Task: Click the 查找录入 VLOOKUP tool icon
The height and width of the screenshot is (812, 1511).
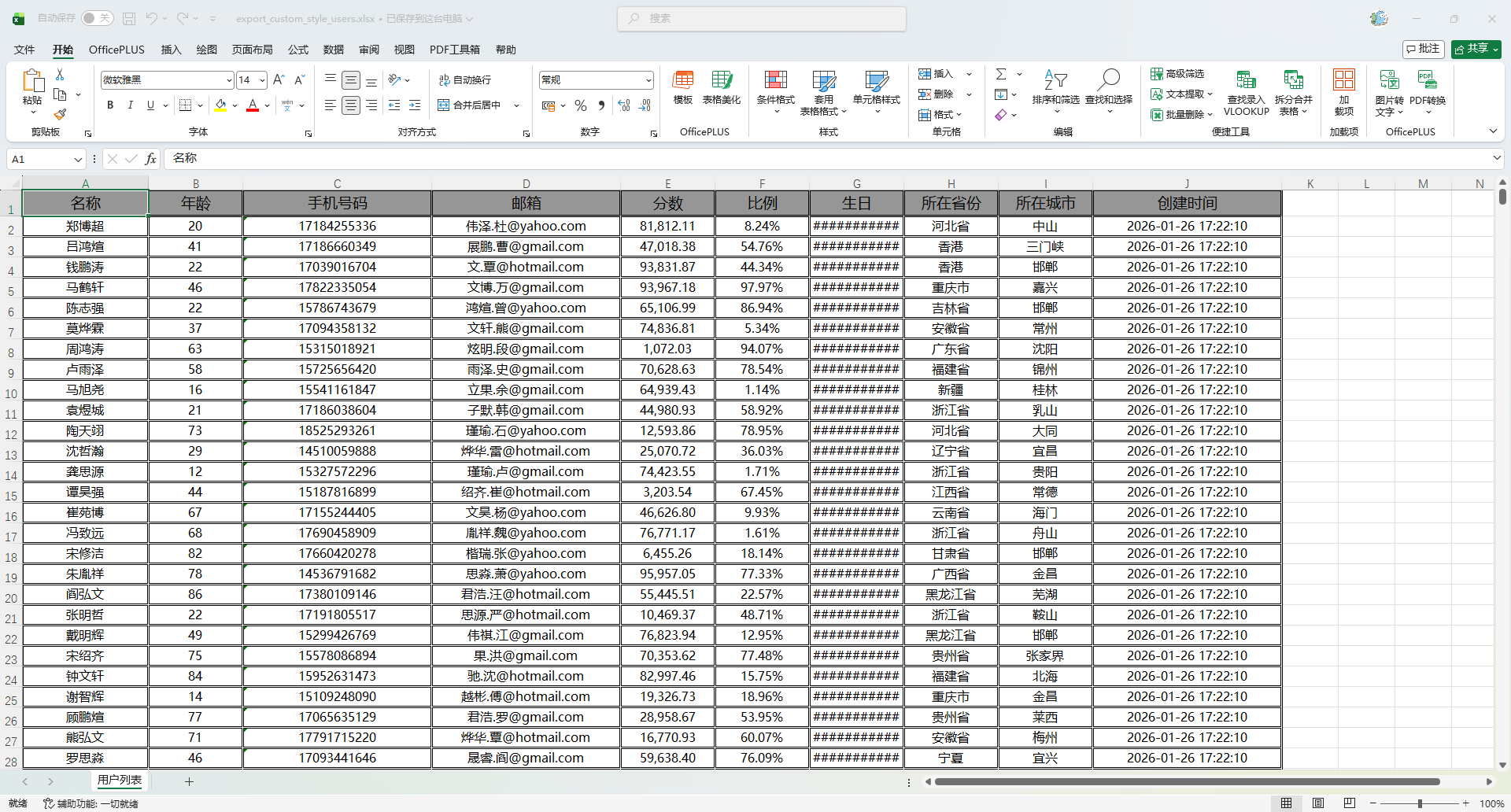Action: (1246, 80)
